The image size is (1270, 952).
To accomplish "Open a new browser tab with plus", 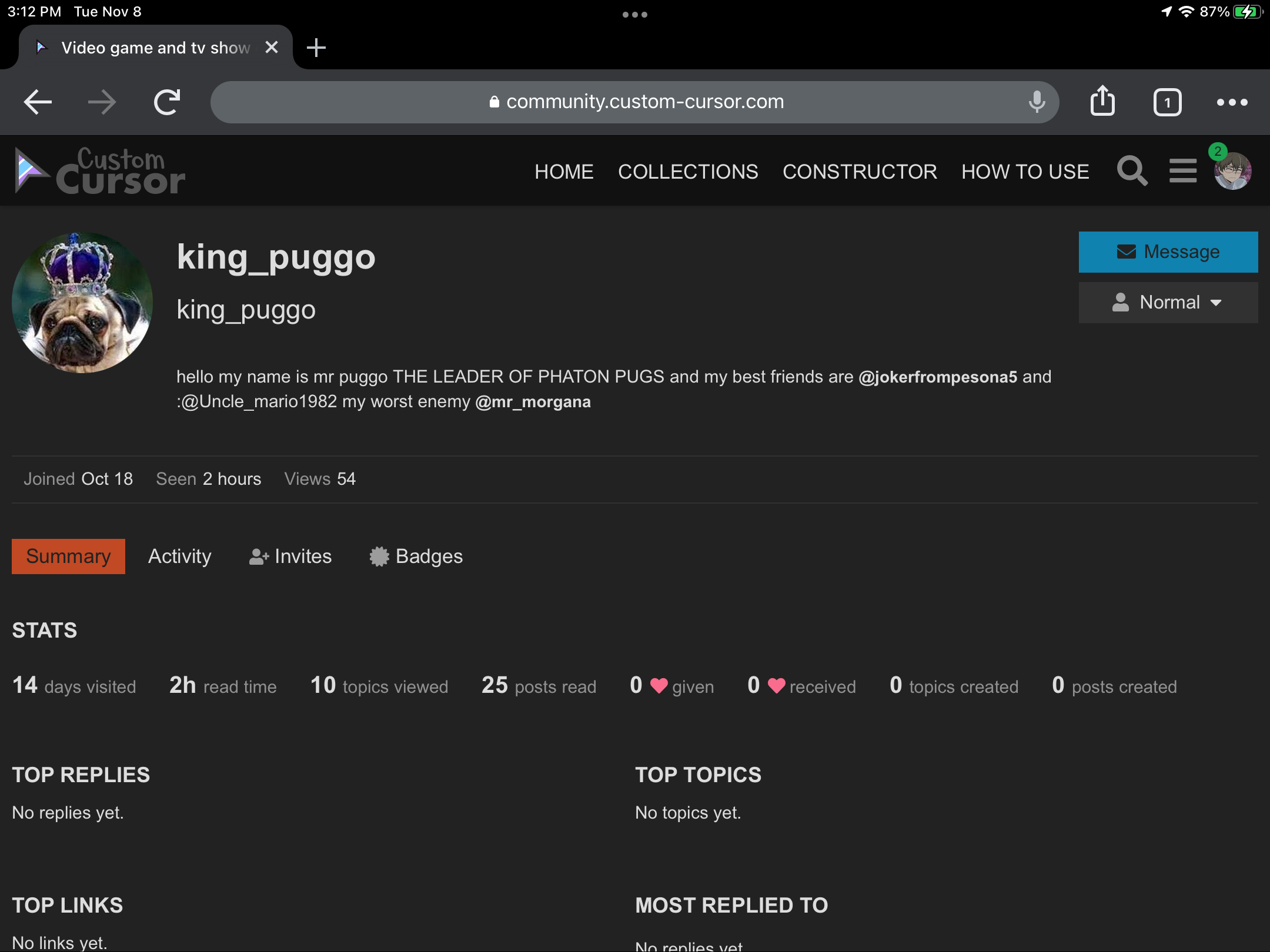I will [x=316, y=48].
